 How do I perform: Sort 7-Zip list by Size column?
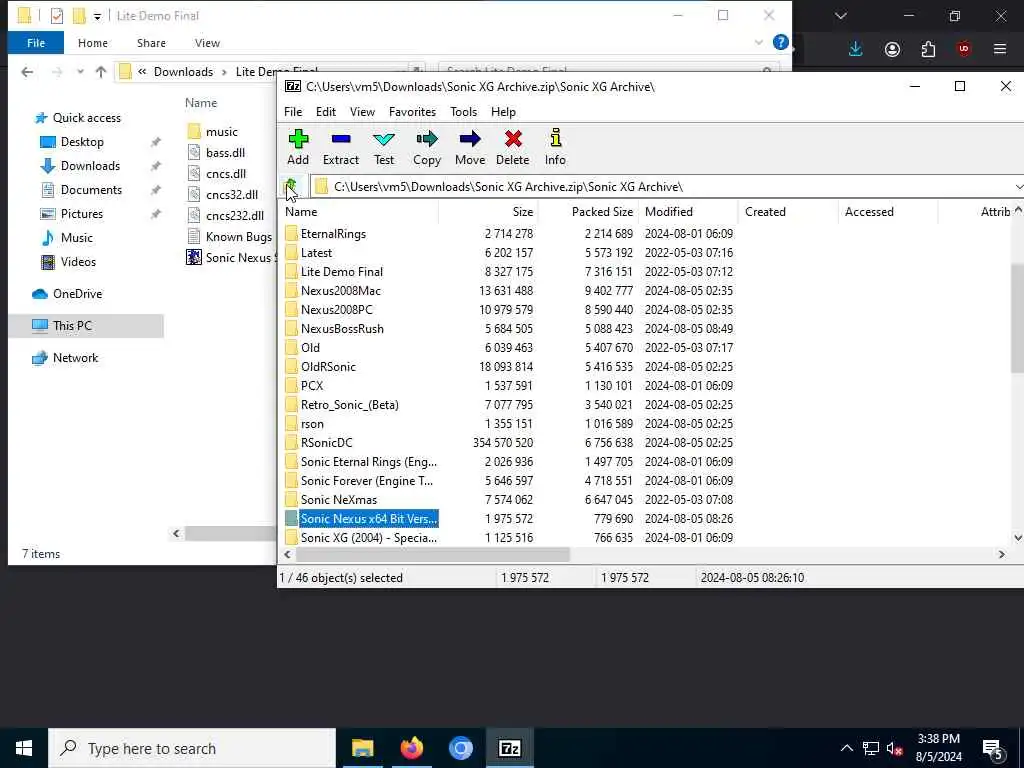[x=488, y=212]
